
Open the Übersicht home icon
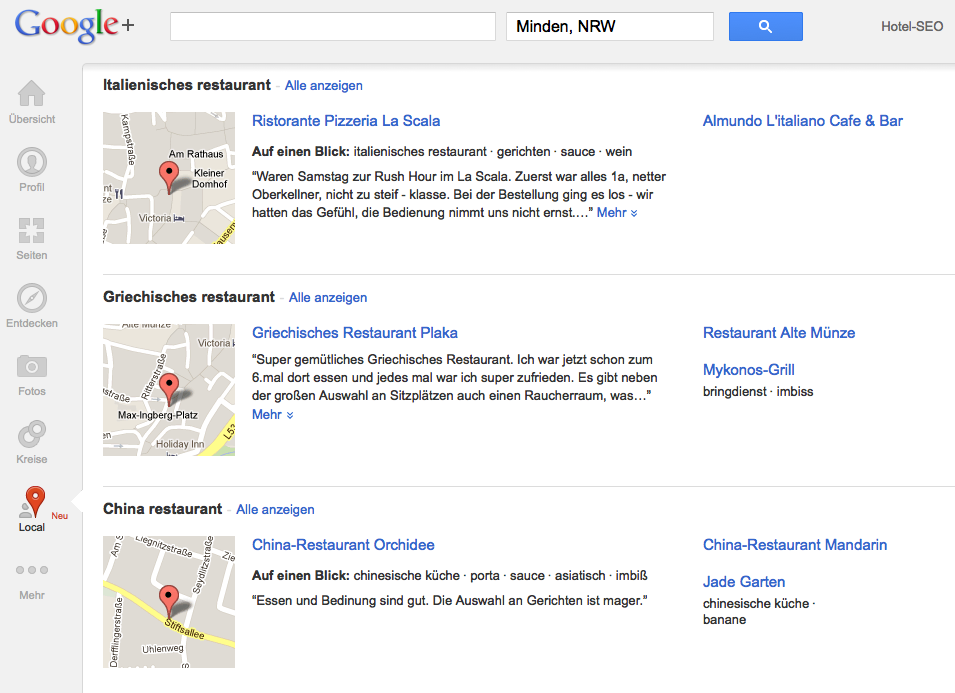click(x=32, y=94)
